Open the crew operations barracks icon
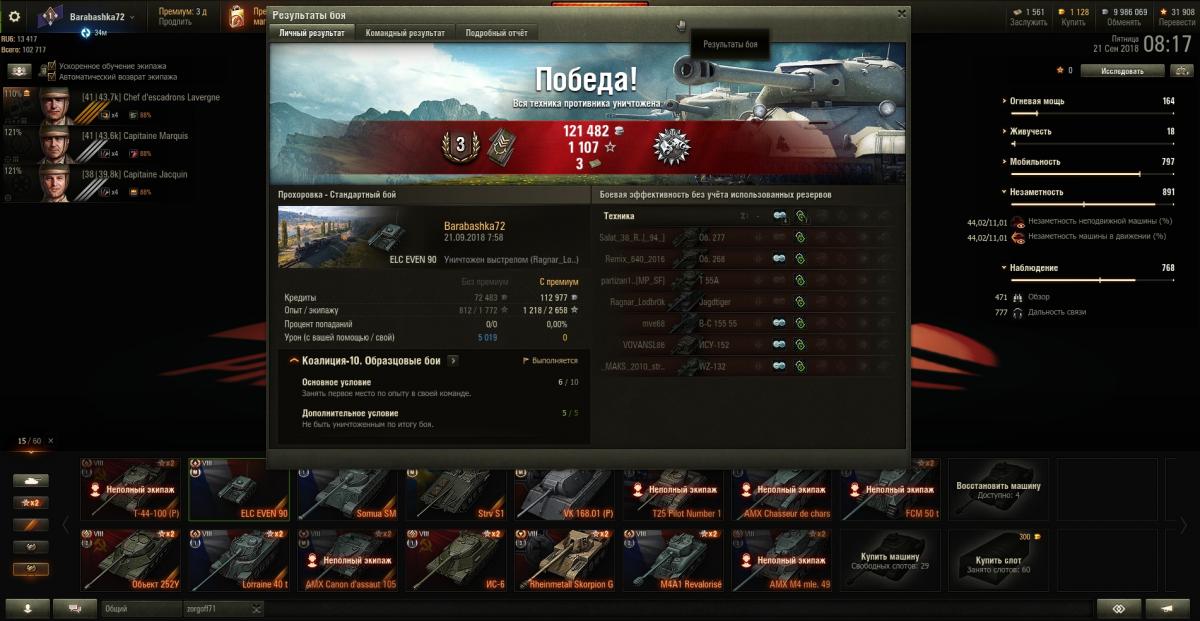This screenshot has width=1200, height=621. click(x=19, y=71)
